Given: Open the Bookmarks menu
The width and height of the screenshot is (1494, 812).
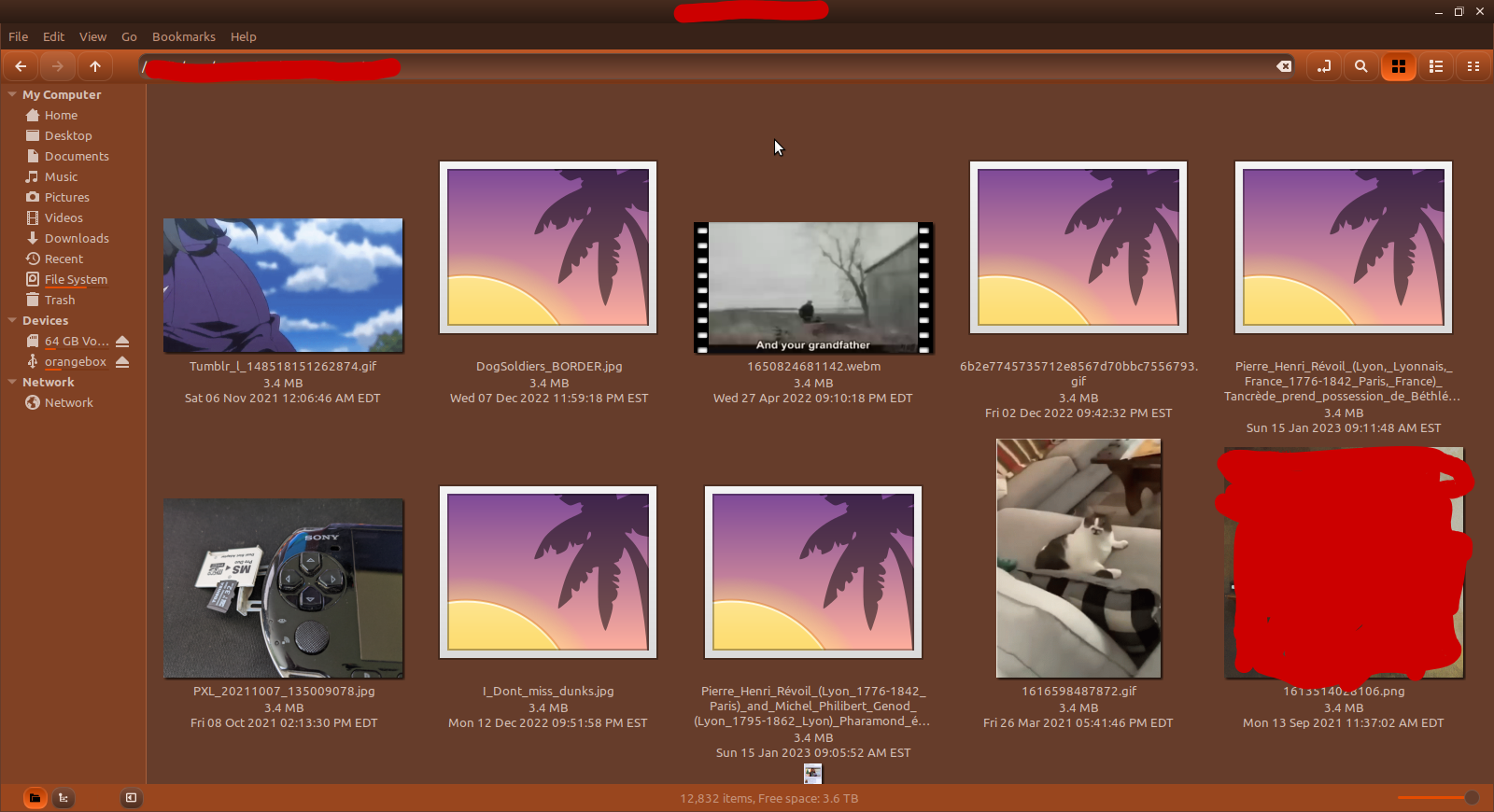Looking at the screenshot, I should 184,37.
